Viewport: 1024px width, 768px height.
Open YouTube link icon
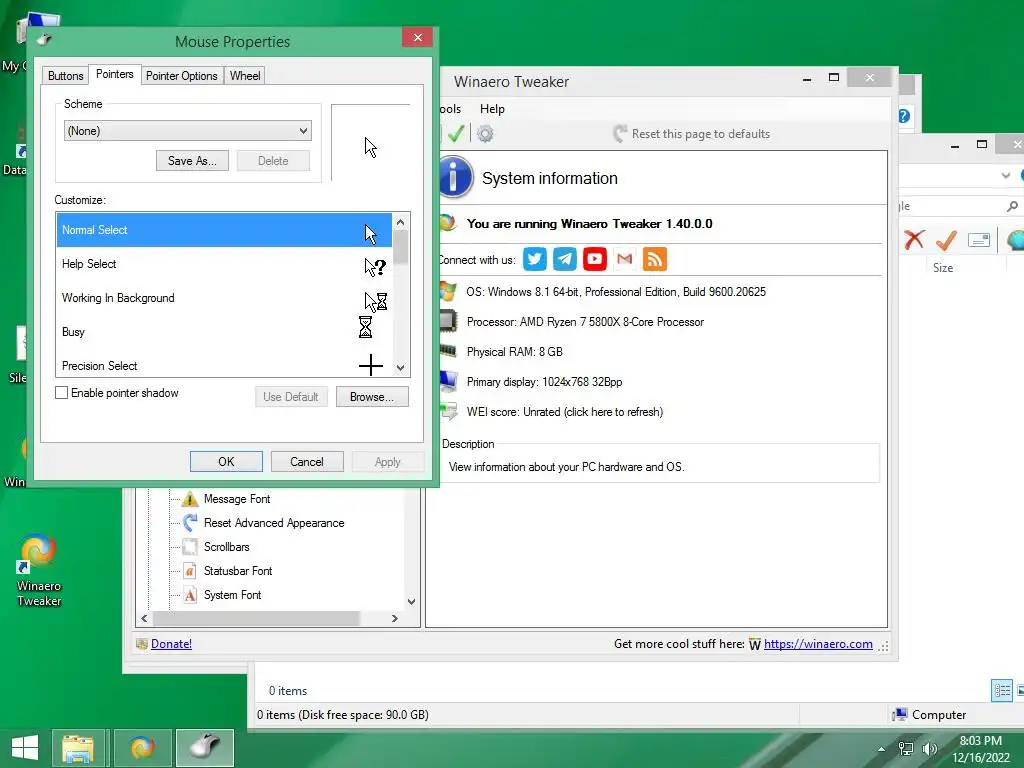tap(594, 259)
